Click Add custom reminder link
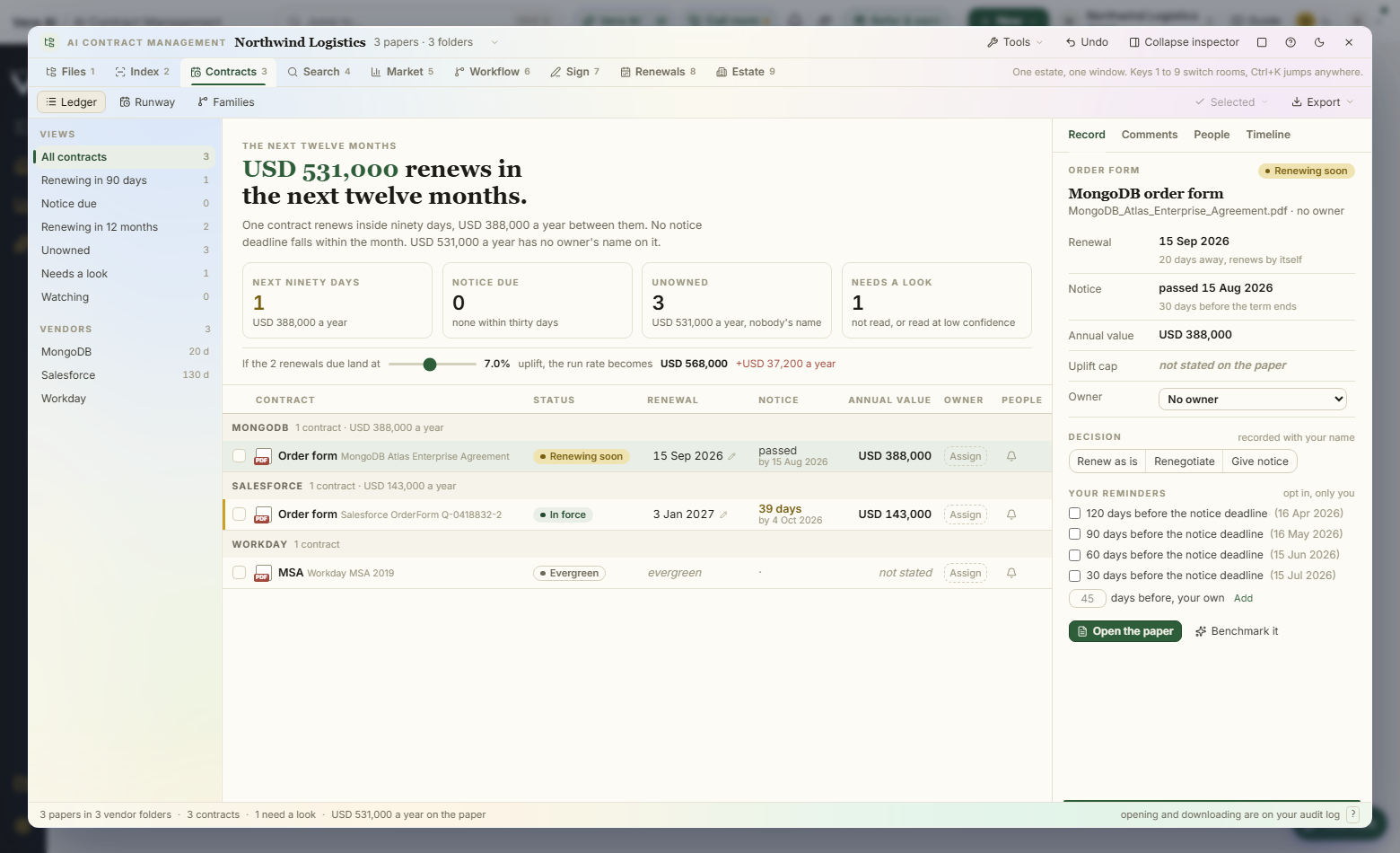 pyautogui.click(x=1243, y=598)
